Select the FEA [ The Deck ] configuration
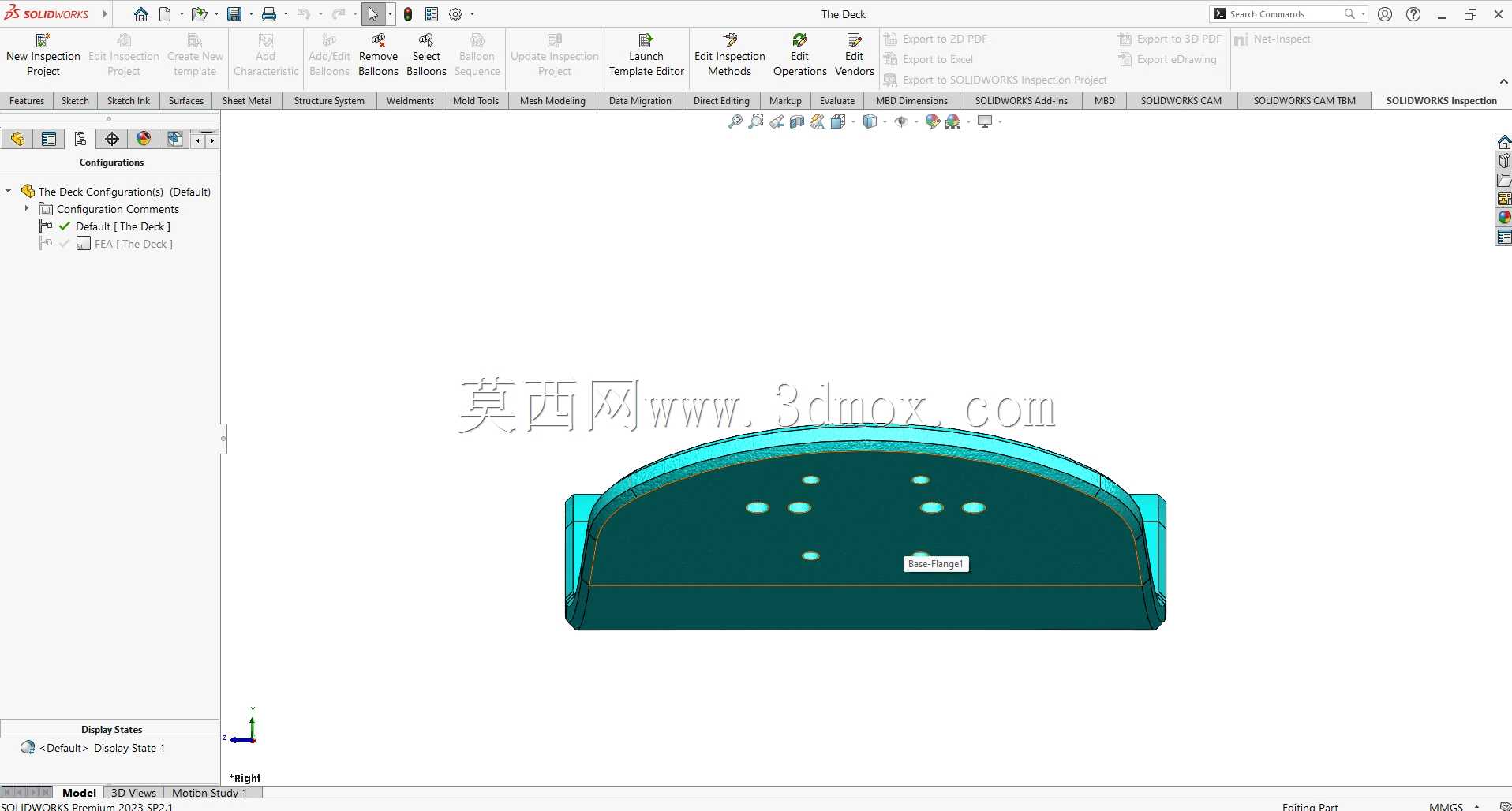 pos(133,244)
